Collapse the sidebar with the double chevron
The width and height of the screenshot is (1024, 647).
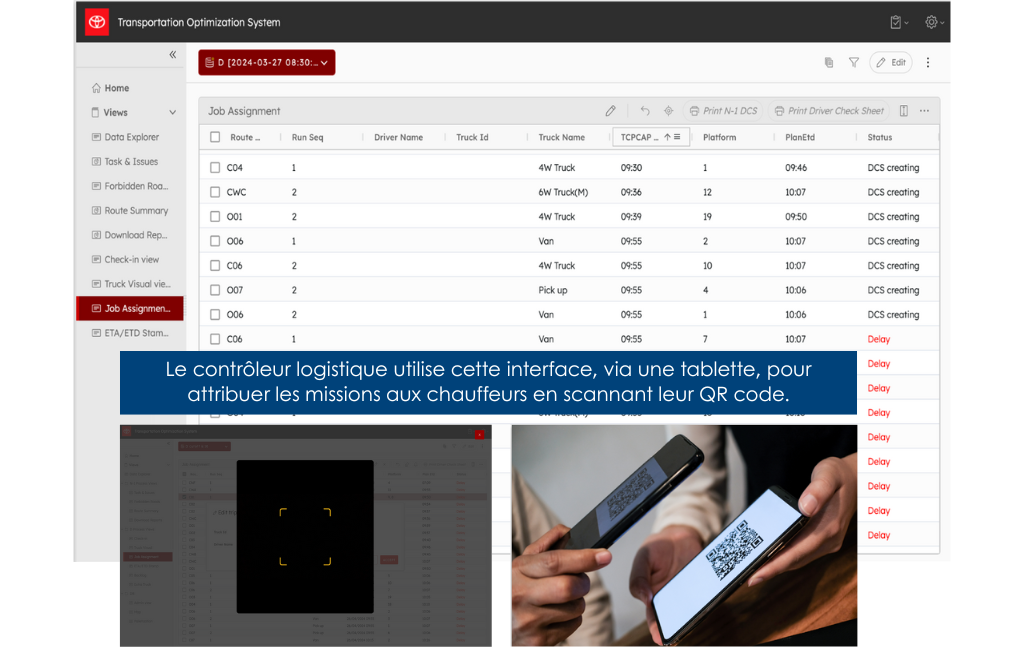[172, 55]
